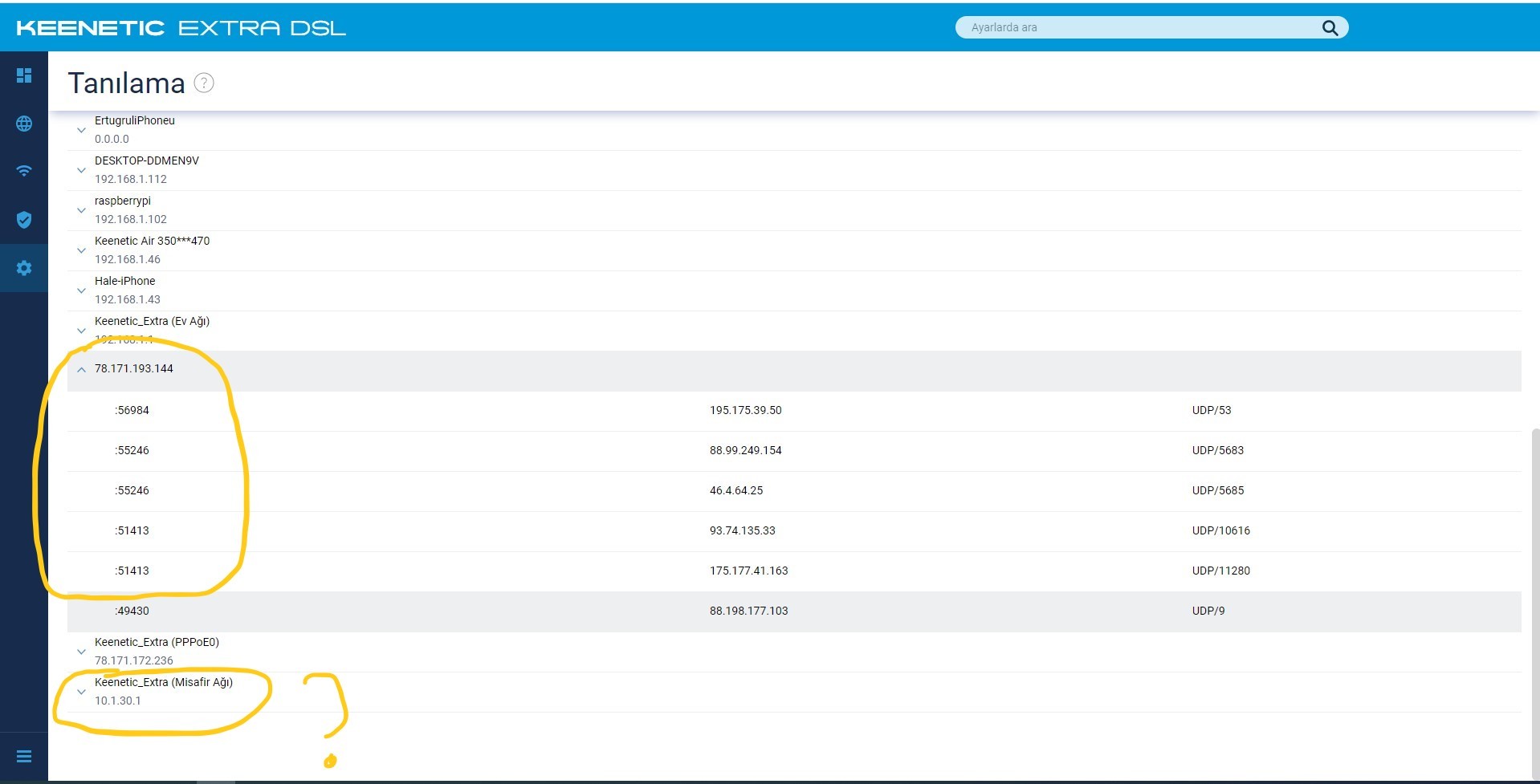
Task: Click destination address 93.74.135.33
Action: (743, 530)
